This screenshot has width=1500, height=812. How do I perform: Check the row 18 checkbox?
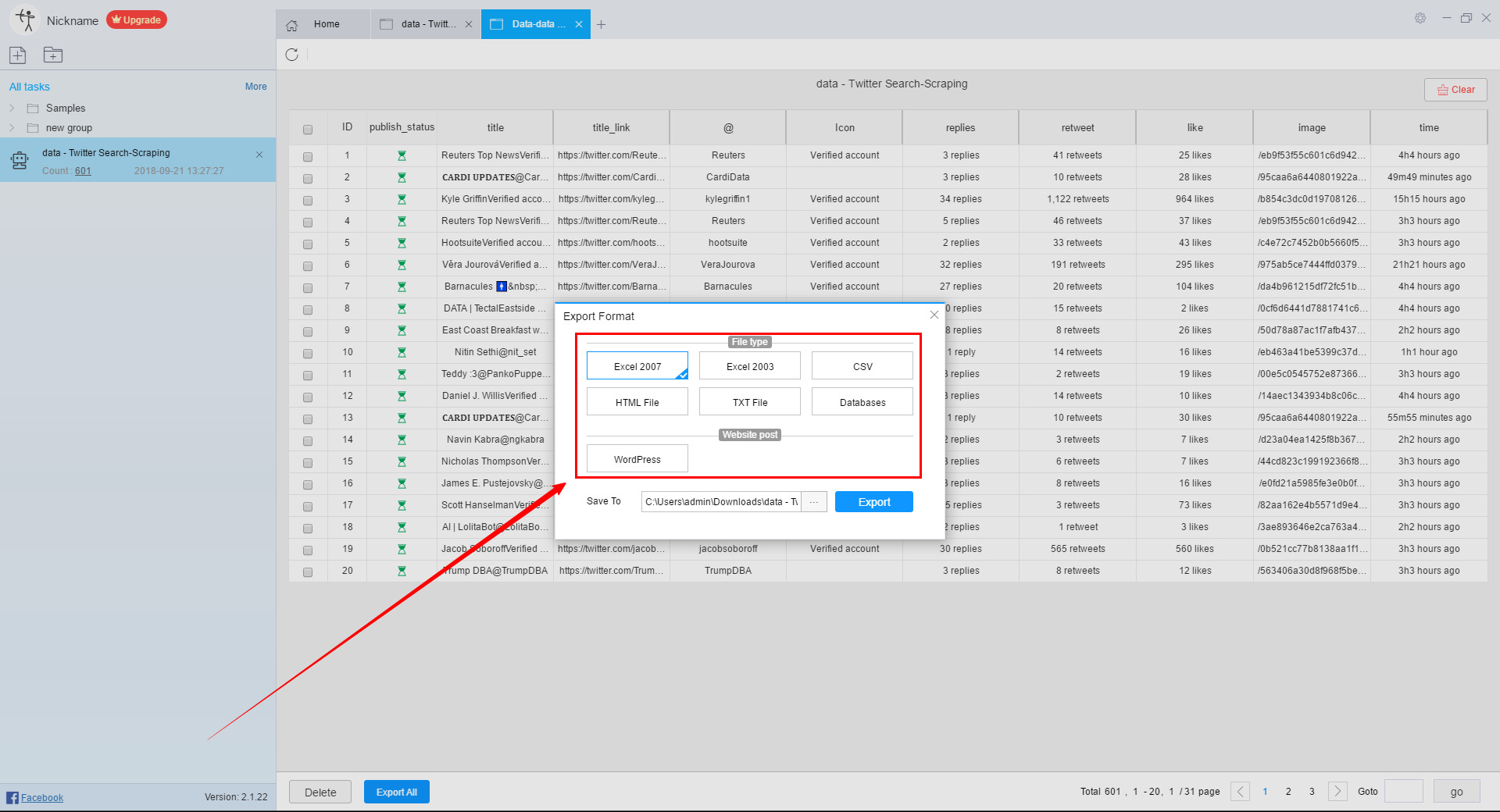308,529
